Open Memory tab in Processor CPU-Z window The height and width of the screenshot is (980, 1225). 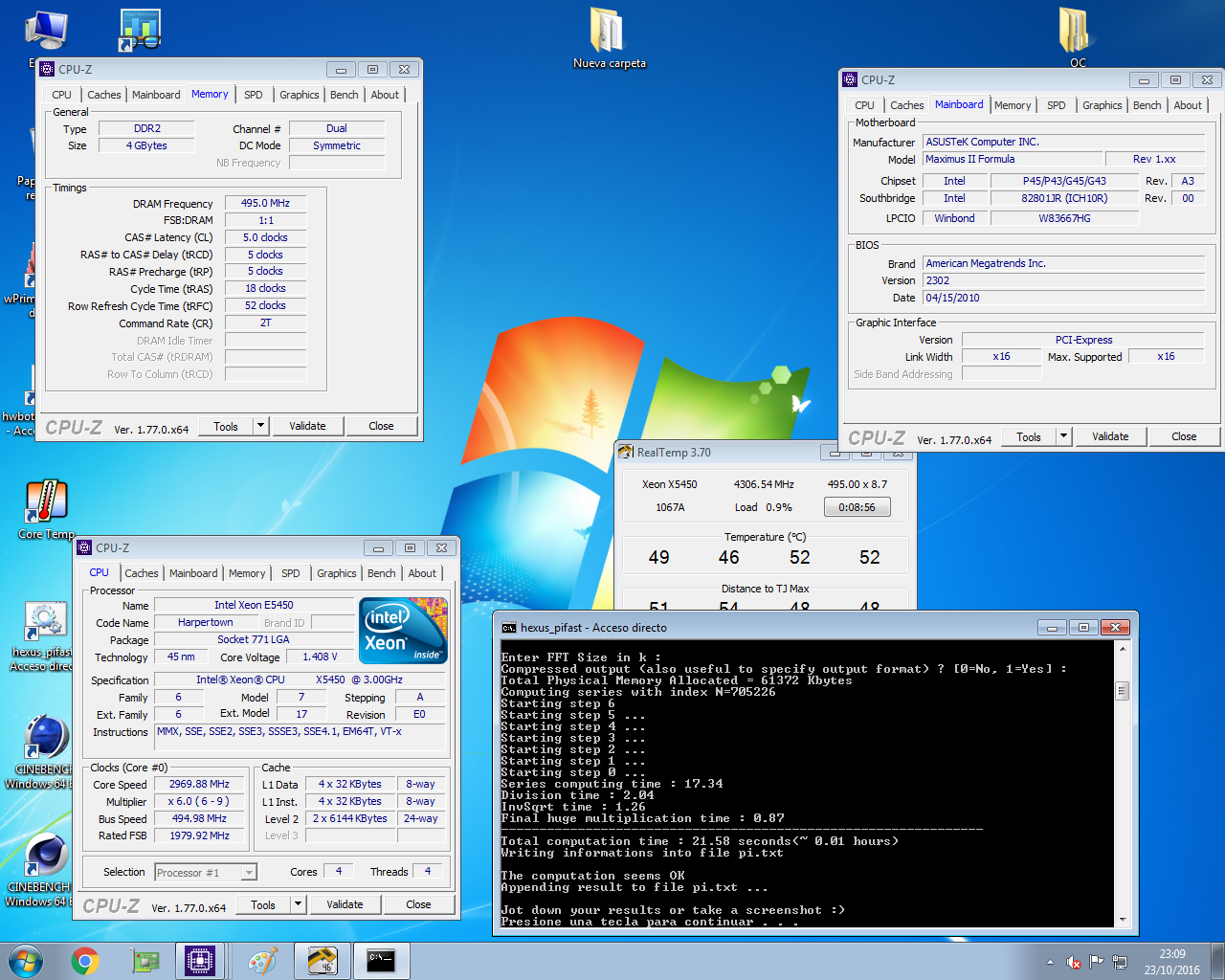247,573
